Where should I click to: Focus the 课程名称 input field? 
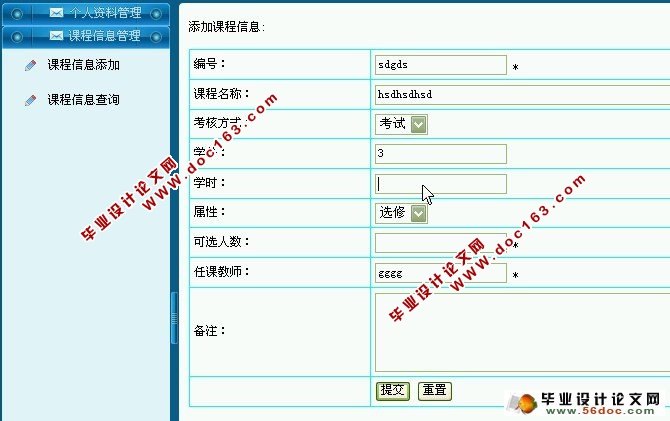(x=522, y=94)
